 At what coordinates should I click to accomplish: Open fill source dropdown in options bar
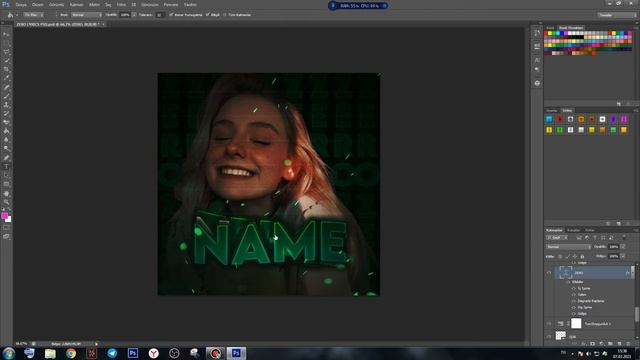(33, 15)
